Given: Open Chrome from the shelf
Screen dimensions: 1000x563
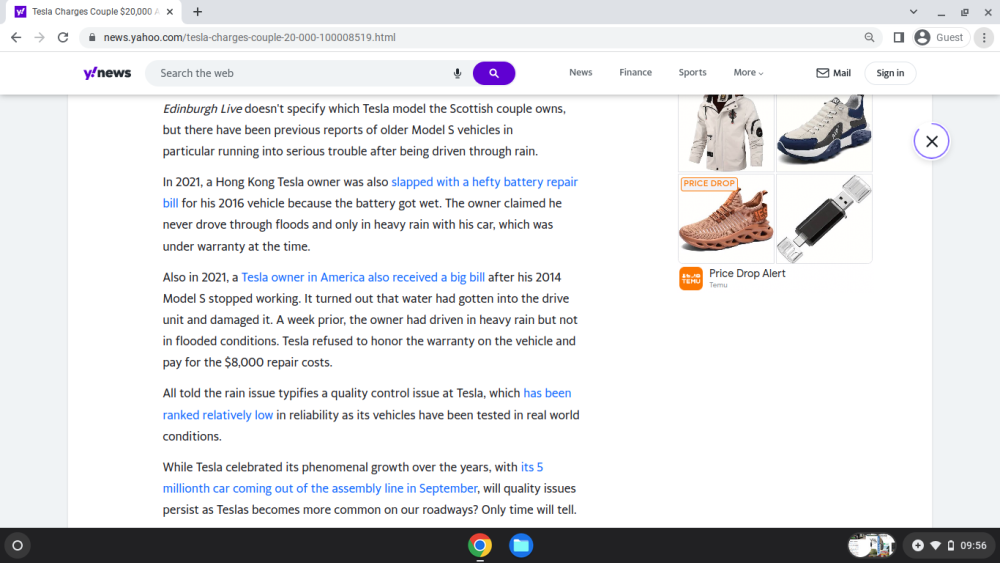Looking at the screenshot, I should (480, 546).
